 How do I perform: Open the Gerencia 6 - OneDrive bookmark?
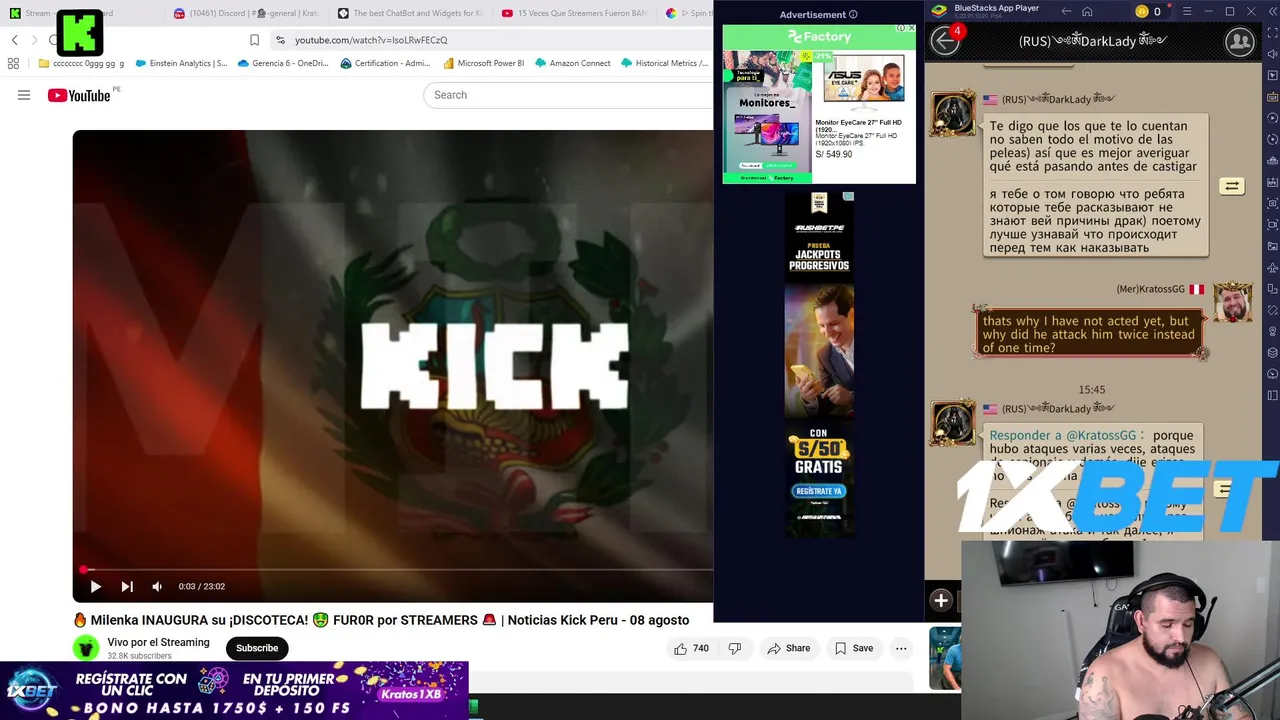pos(283,63)
